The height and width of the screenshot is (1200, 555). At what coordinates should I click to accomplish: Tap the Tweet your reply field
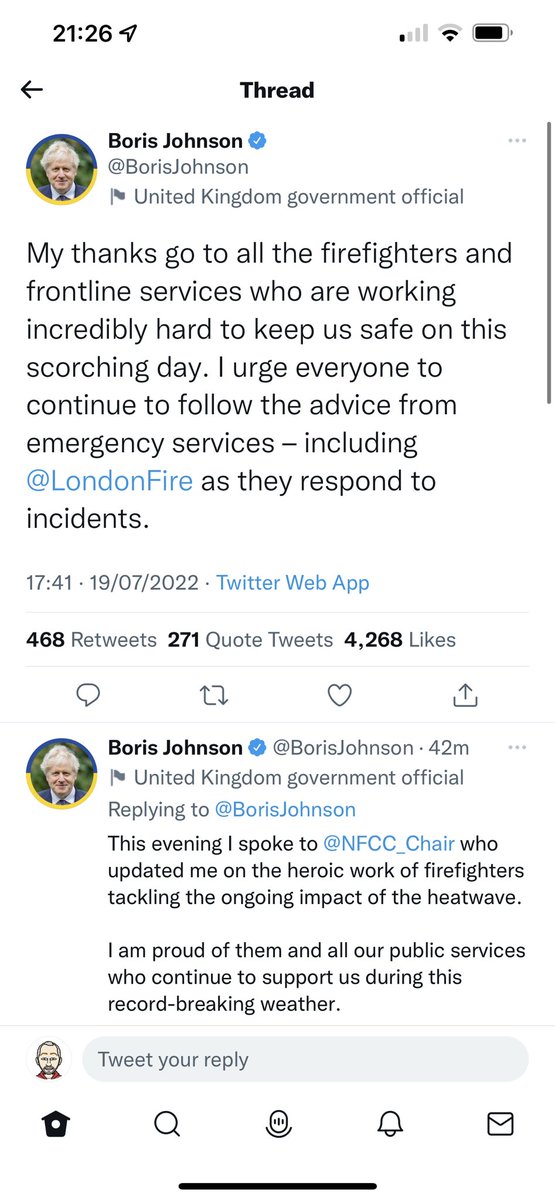305,1059
